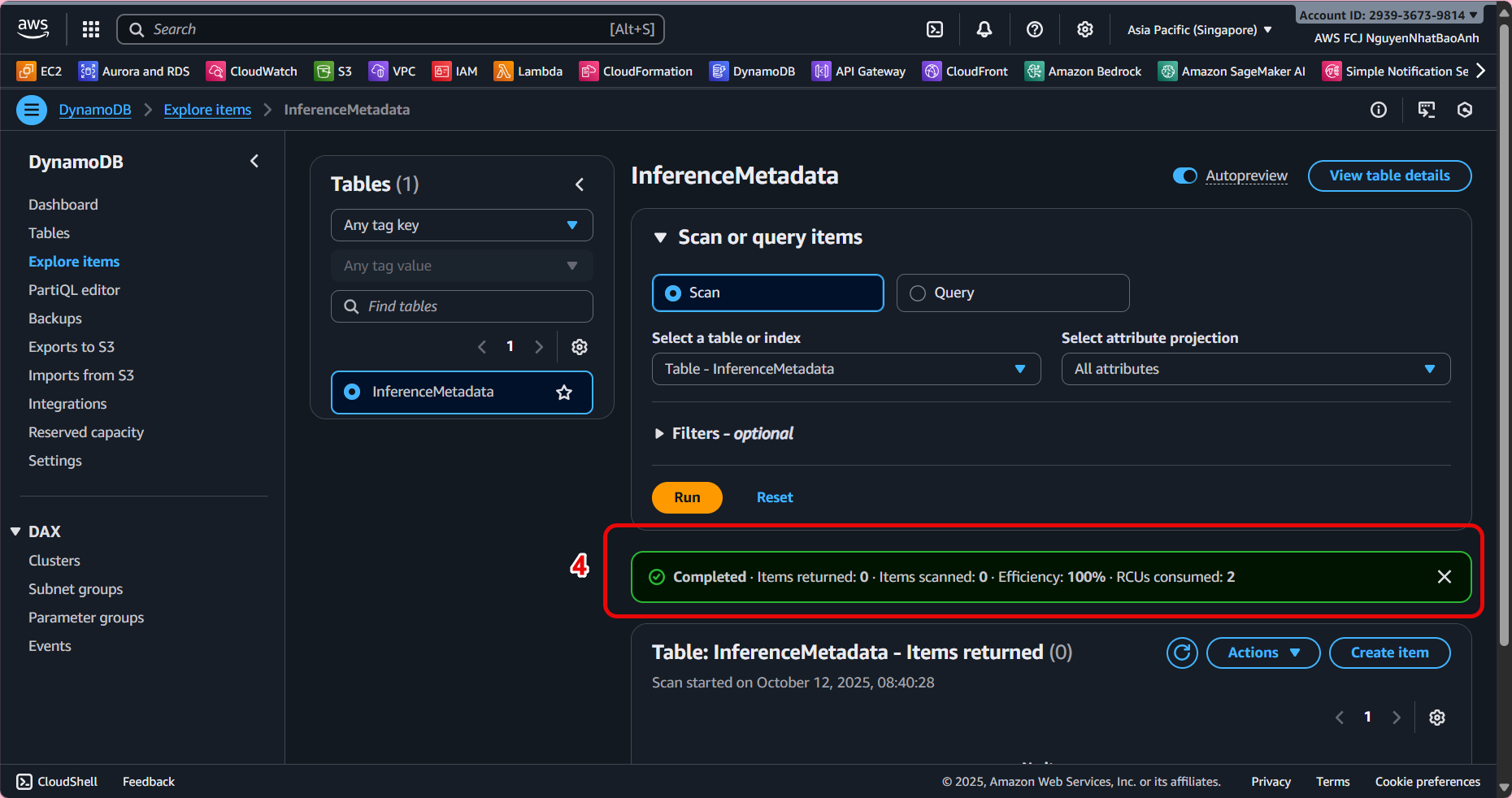Open the Select a table or index dropdown
This screenshot has height=798, width=1512.
pyautogui.click(x=846, y=369)
